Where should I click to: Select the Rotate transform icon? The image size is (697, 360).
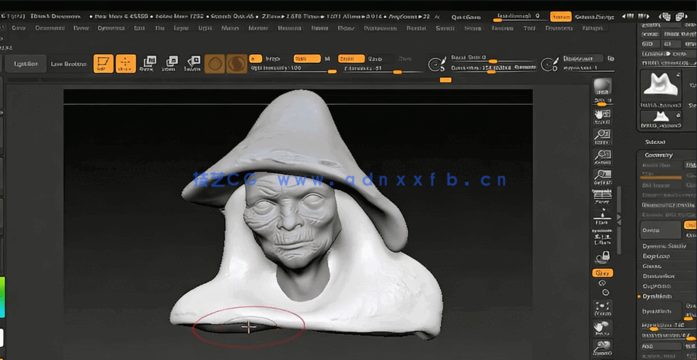tap(192, 64)
